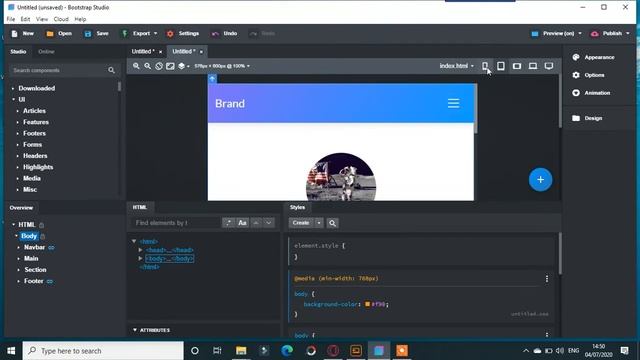Select the Navbar item in Overview

[x=34, y=247]
